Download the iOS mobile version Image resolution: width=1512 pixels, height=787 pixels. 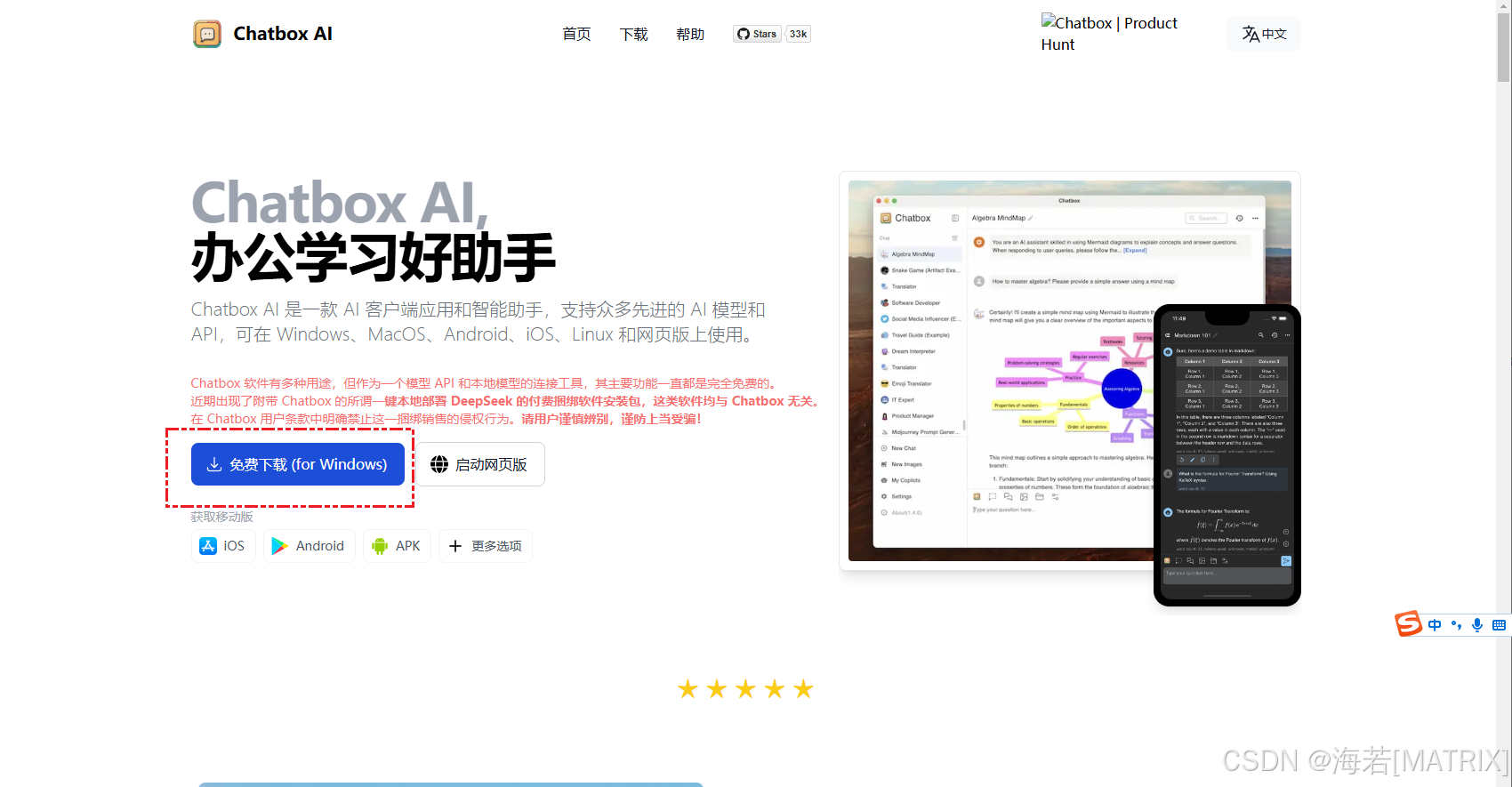pyautogui.click(x=223, y=546)
